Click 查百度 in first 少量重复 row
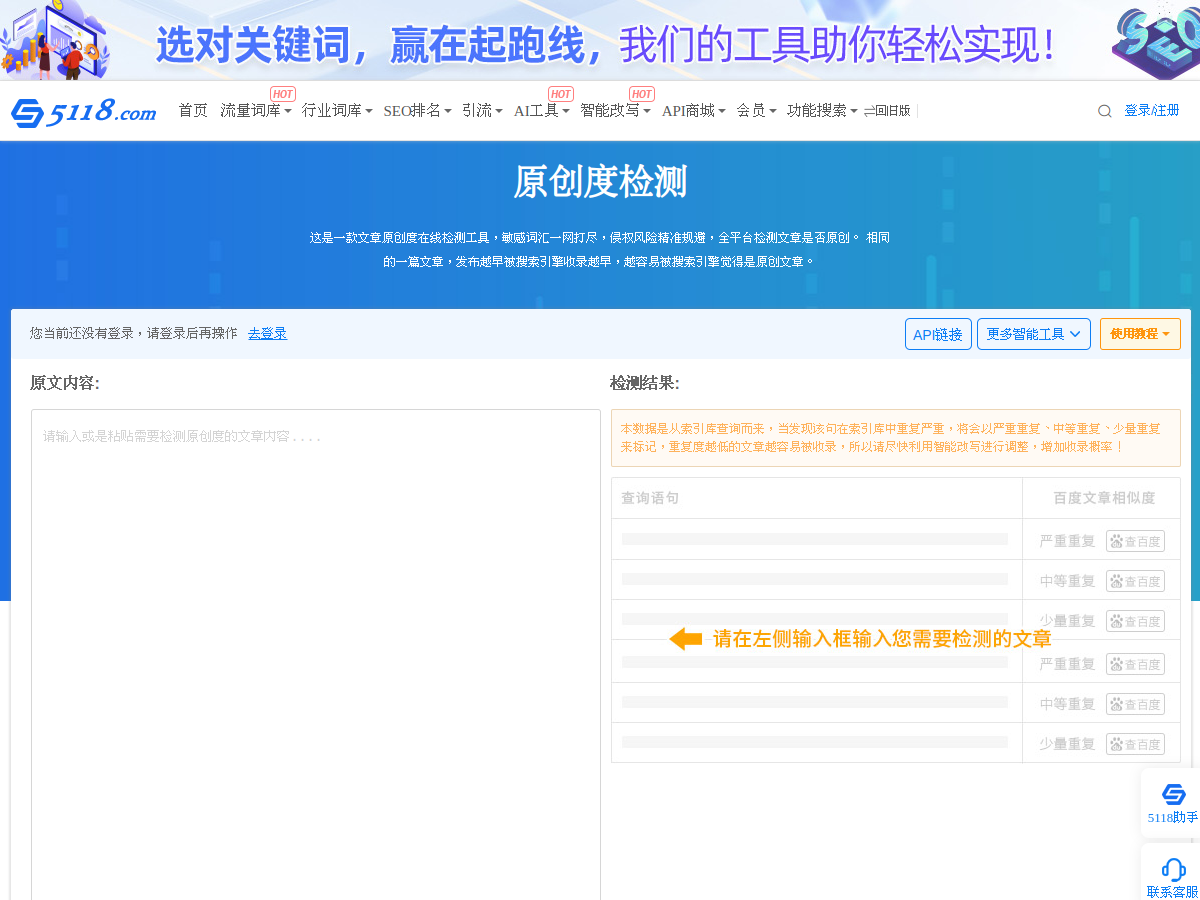Screen dimensions: 1200x900 pyautogui.click(x=1135, y=621)
